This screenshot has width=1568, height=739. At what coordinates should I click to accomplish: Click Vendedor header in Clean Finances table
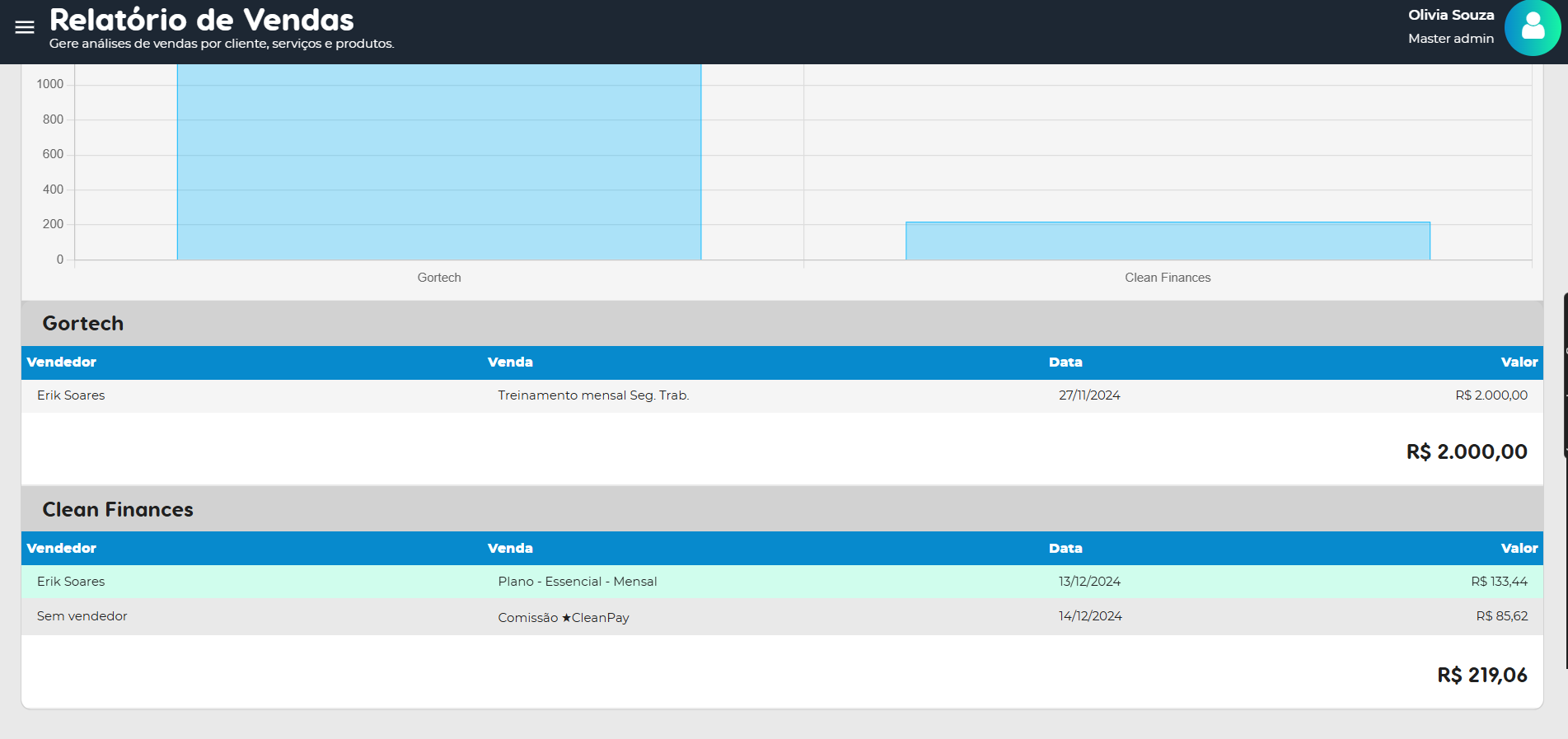[x=62, y=549]
